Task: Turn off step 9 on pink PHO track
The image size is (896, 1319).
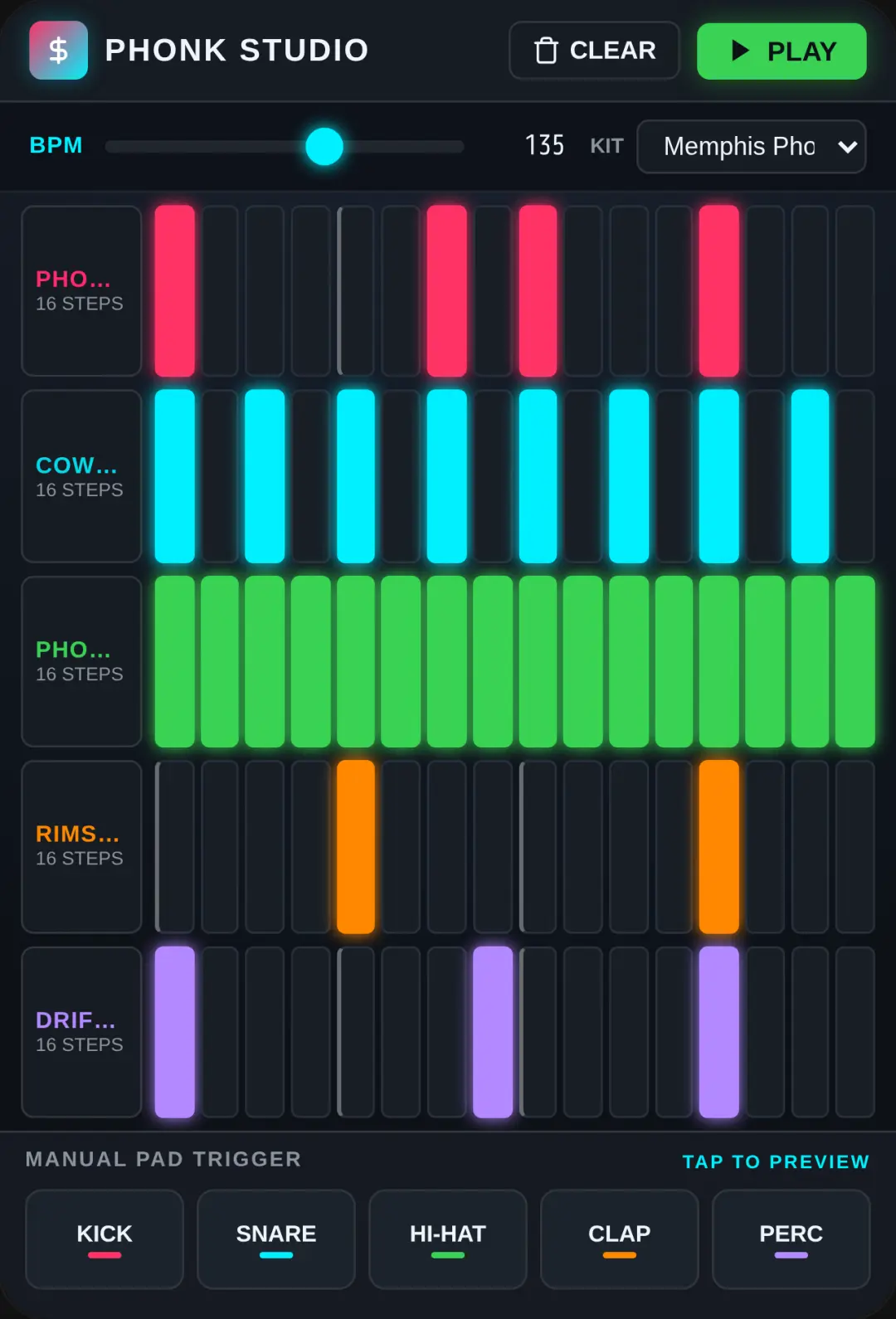Action: tap(538, 291)
